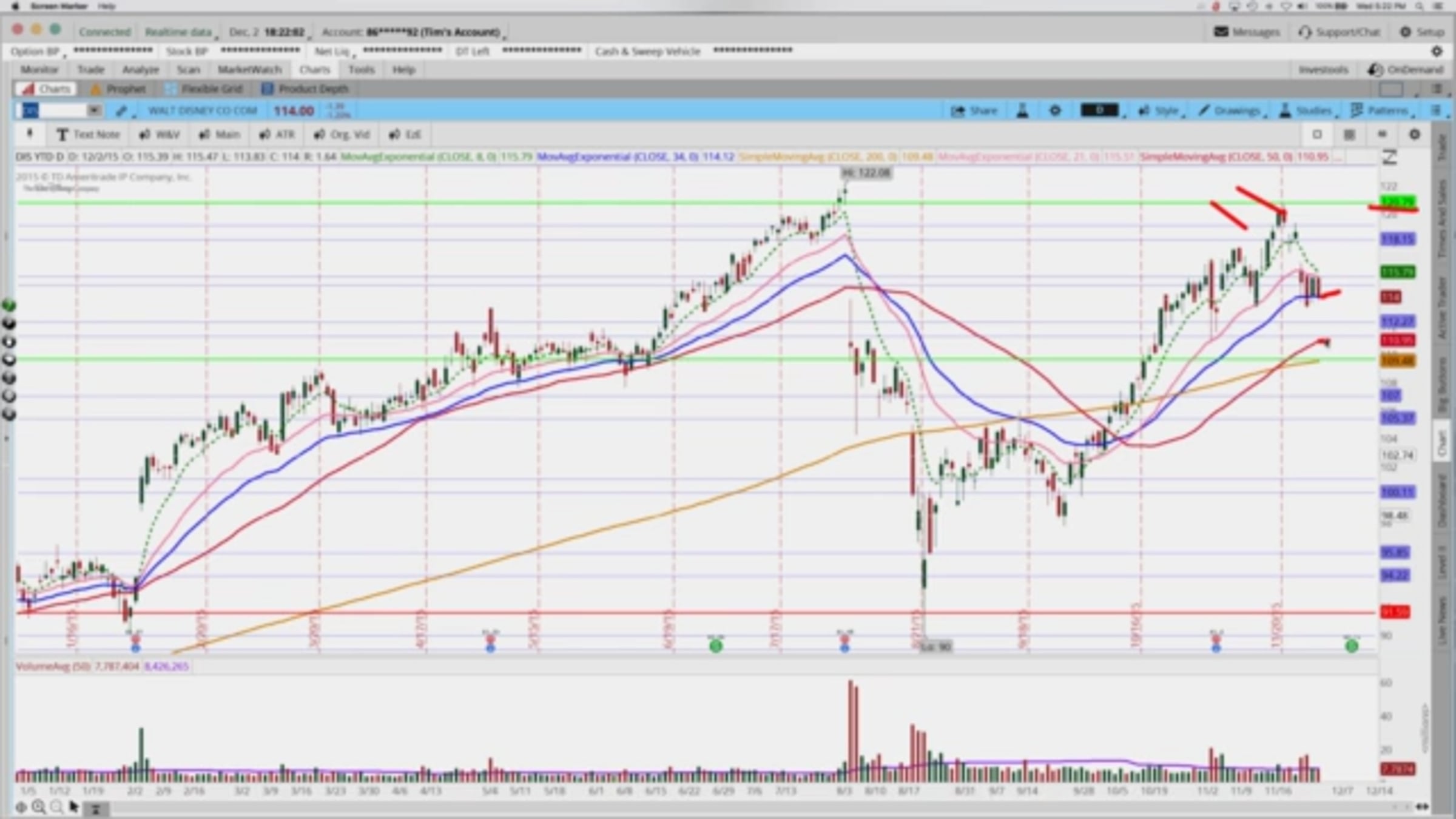Click the crosshair pan icon at bottom left
The width and height of the screenshot is (1456, 819).
[x=21, y=807]
